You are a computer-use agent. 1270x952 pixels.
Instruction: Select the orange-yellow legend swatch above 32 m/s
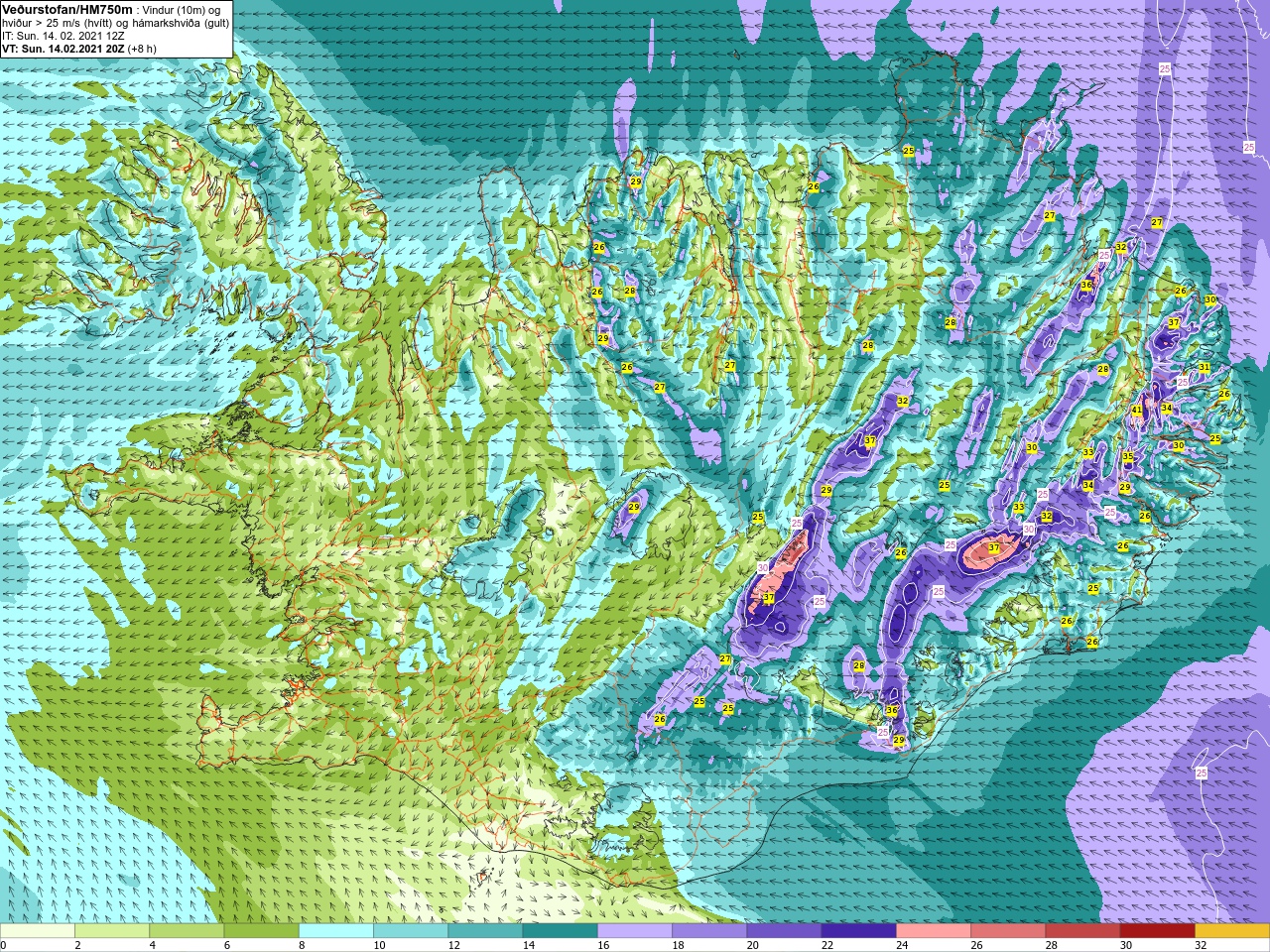[x=1232, y=931]
